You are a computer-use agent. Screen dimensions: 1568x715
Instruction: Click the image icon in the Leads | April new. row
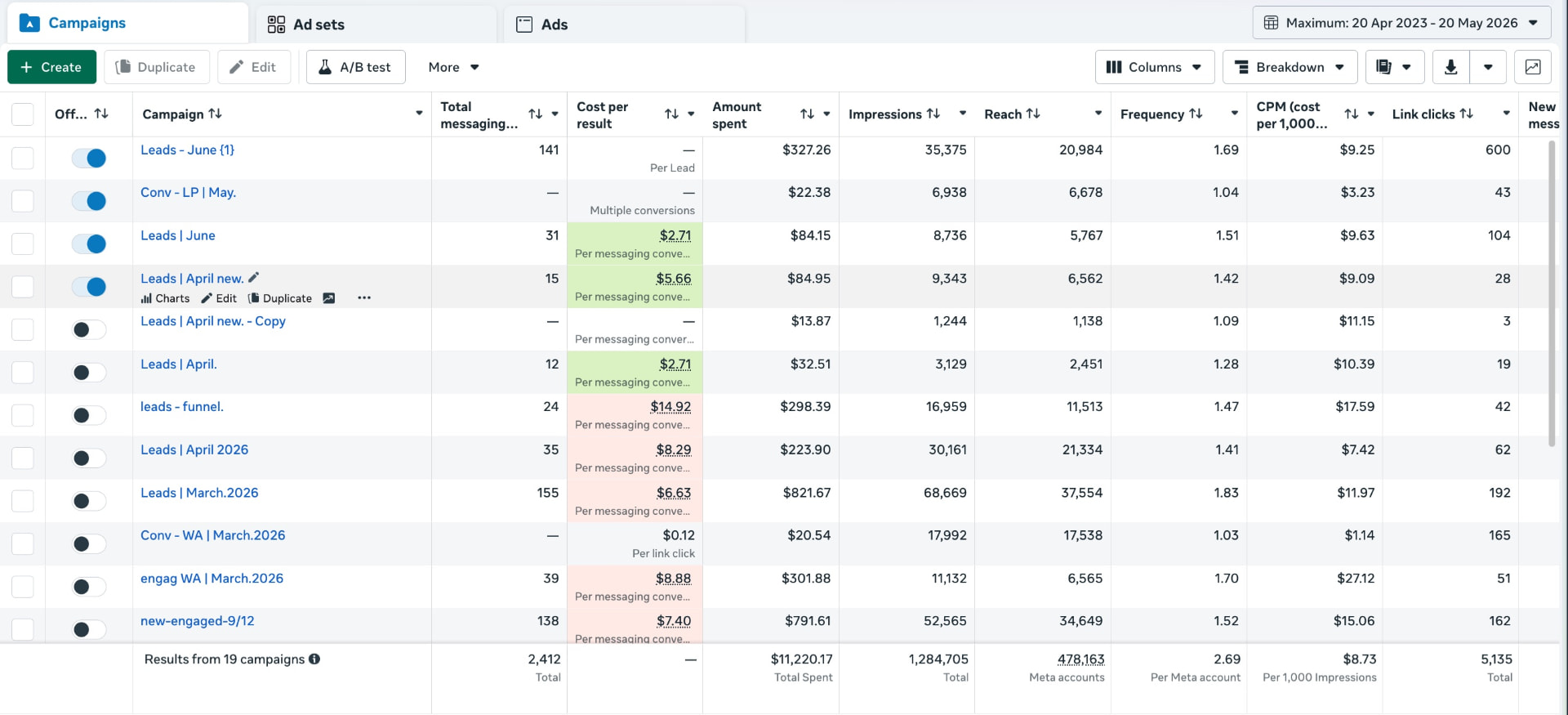(x=328, y=298)
